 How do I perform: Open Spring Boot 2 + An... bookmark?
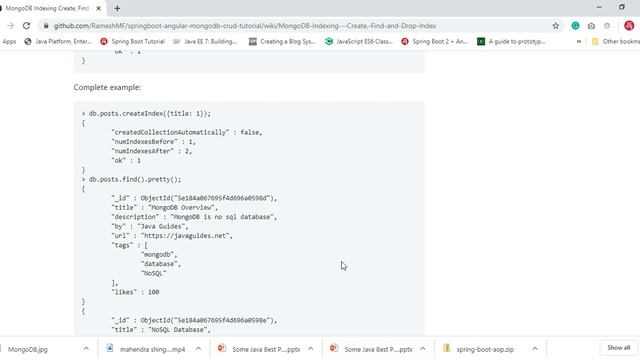434,41
